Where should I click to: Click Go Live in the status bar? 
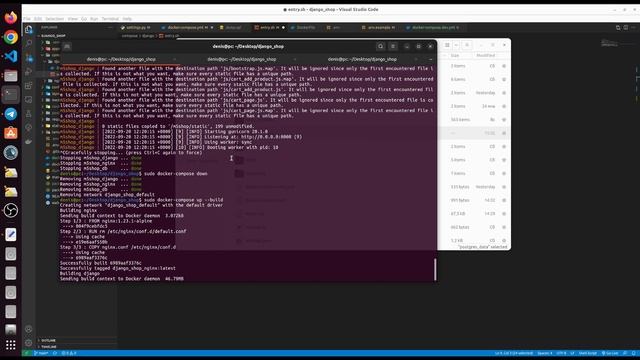point(610,353)
